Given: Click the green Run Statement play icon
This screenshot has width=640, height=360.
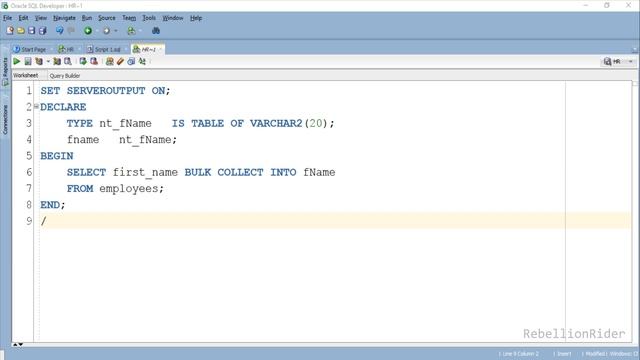Looking at the screenshot, I should 17,62.
